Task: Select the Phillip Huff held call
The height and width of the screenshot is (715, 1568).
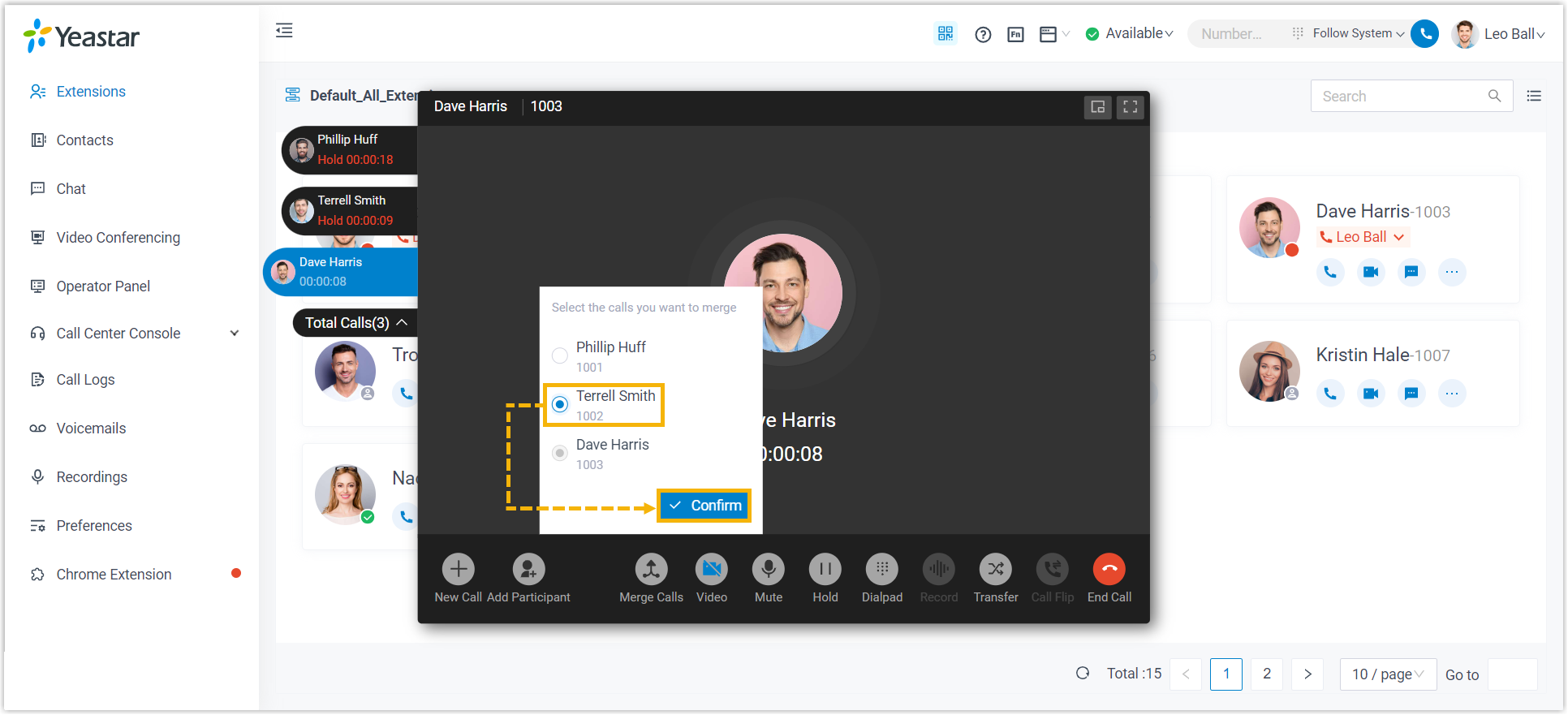Action: click(x=351, y=149)
